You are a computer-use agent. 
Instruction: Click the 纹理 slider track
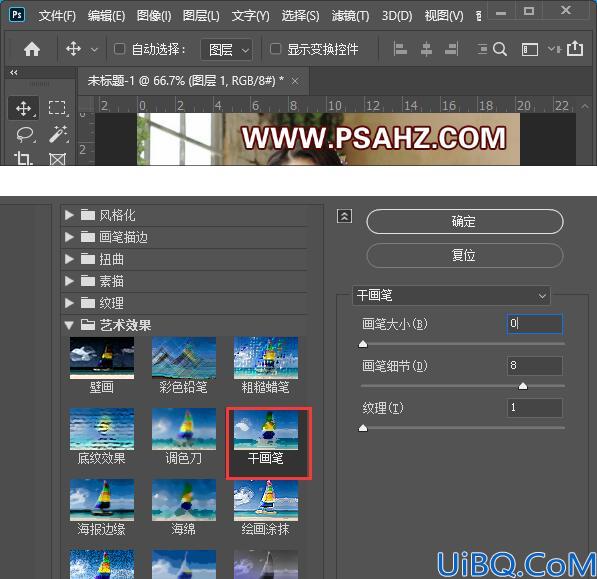click(x=463, y=428)
